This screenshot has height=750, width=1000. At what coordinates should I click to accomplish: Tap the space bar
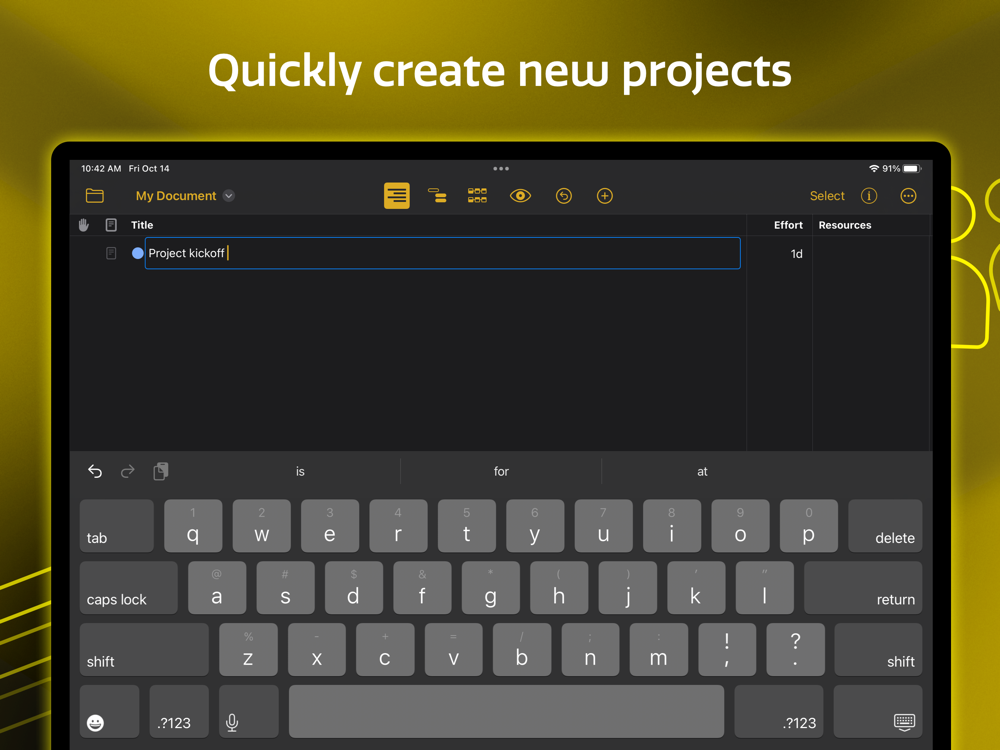click(506, 711)
